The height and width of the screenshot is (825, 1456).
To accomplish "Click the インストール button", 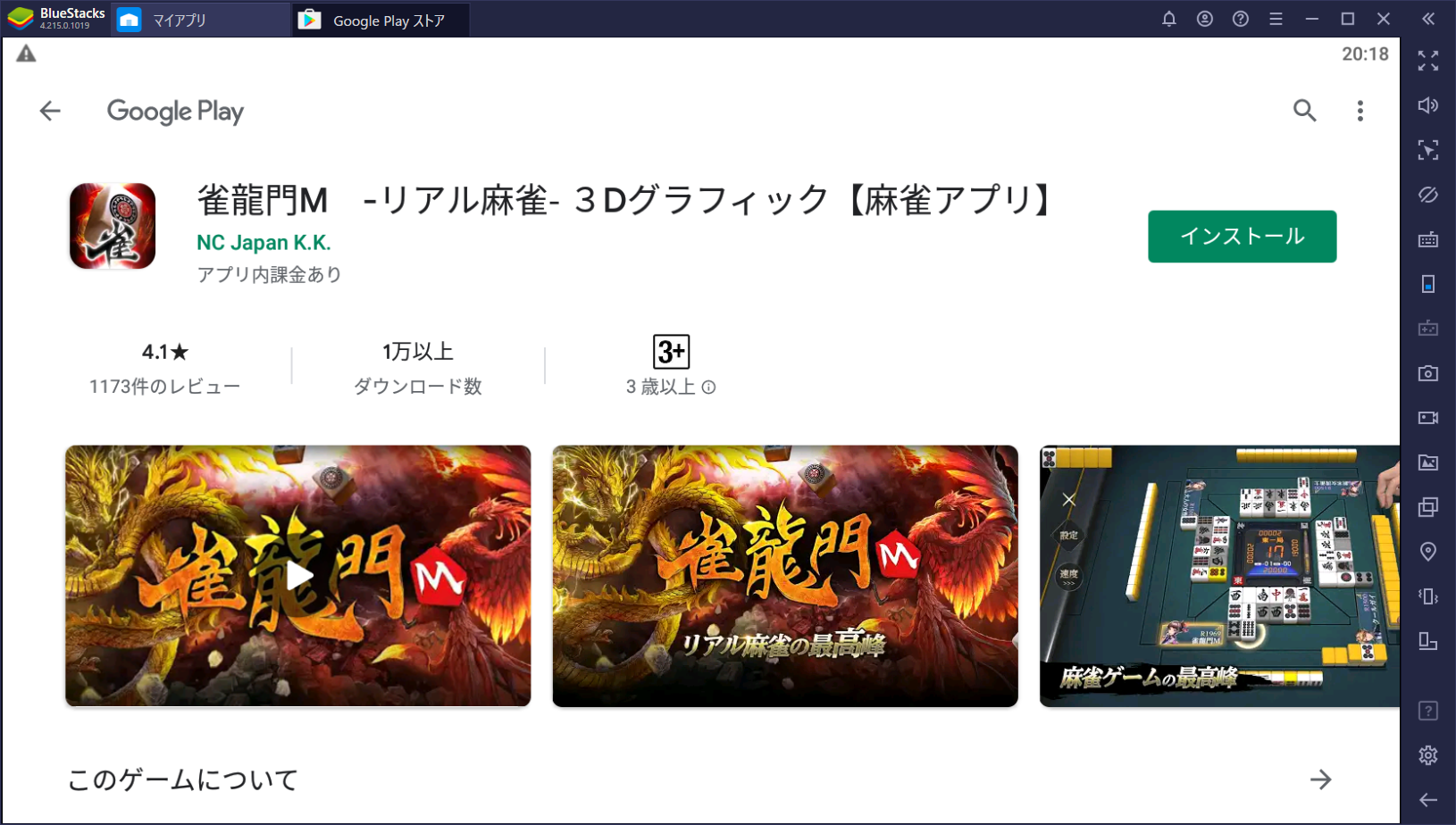I will pyautogui.click(x=1243, y=237).
